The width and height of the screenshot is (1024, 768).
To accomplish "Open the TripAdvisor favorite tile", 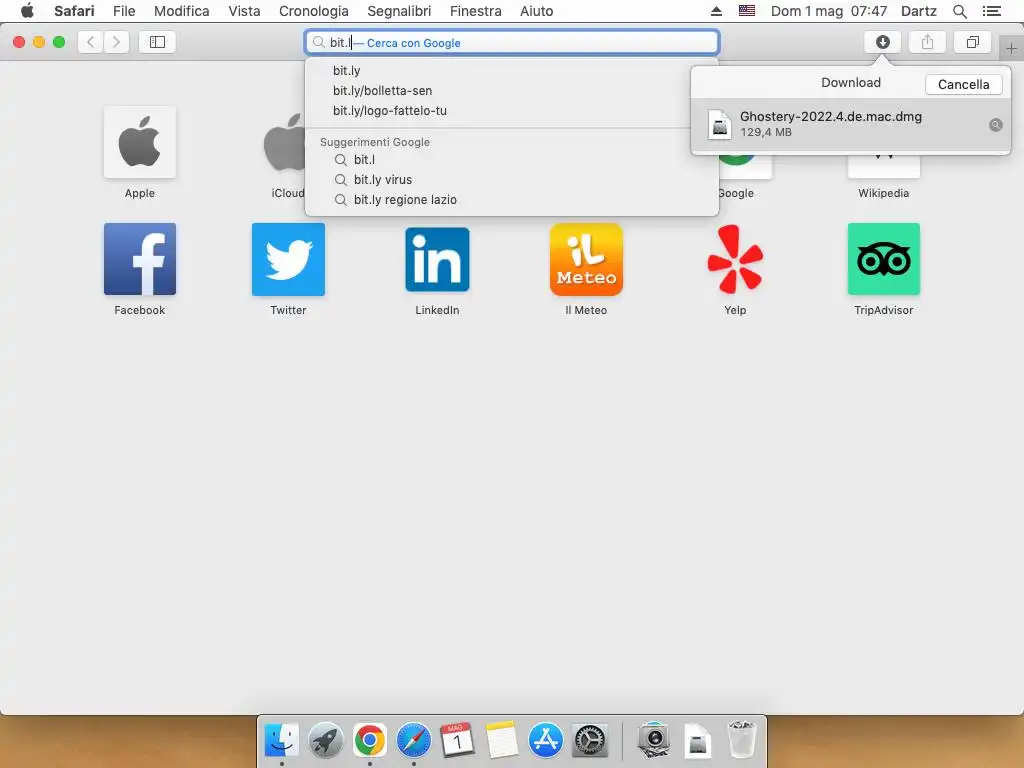I will tap(884, 259).
